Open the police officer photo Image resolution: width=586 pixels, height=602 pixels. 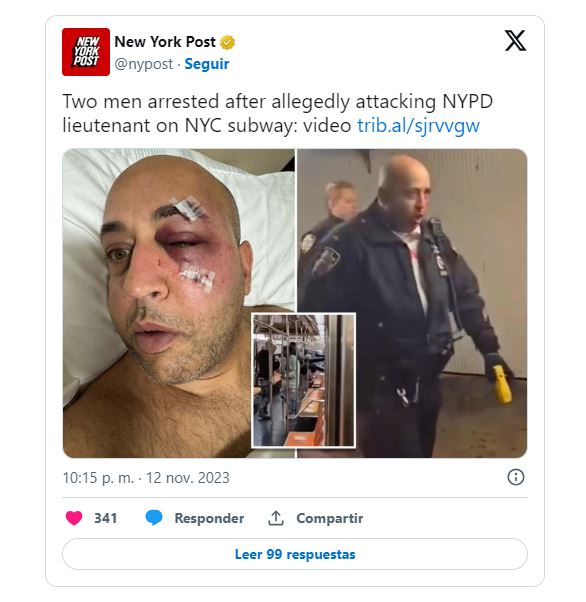coord(412,303)
